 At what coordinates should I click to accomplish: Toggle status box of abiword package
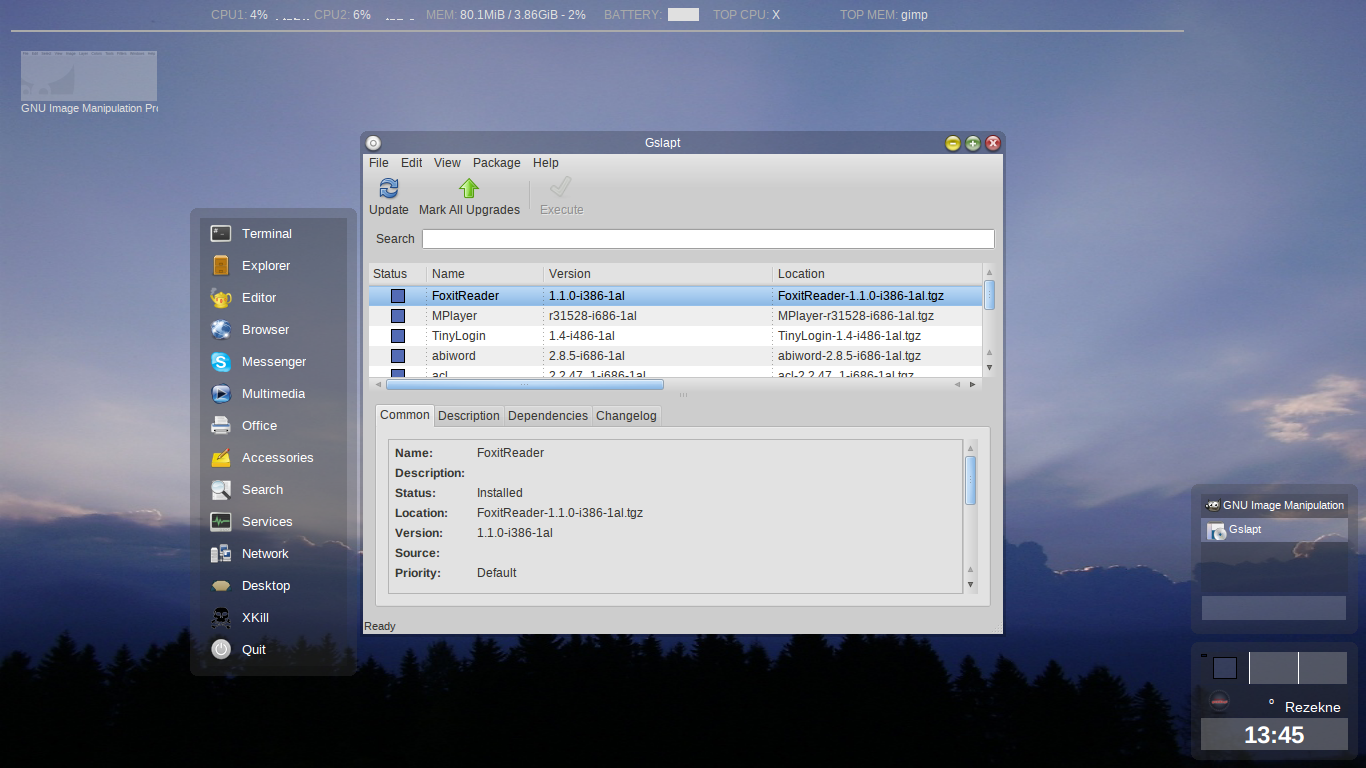[x=398, y=356]
